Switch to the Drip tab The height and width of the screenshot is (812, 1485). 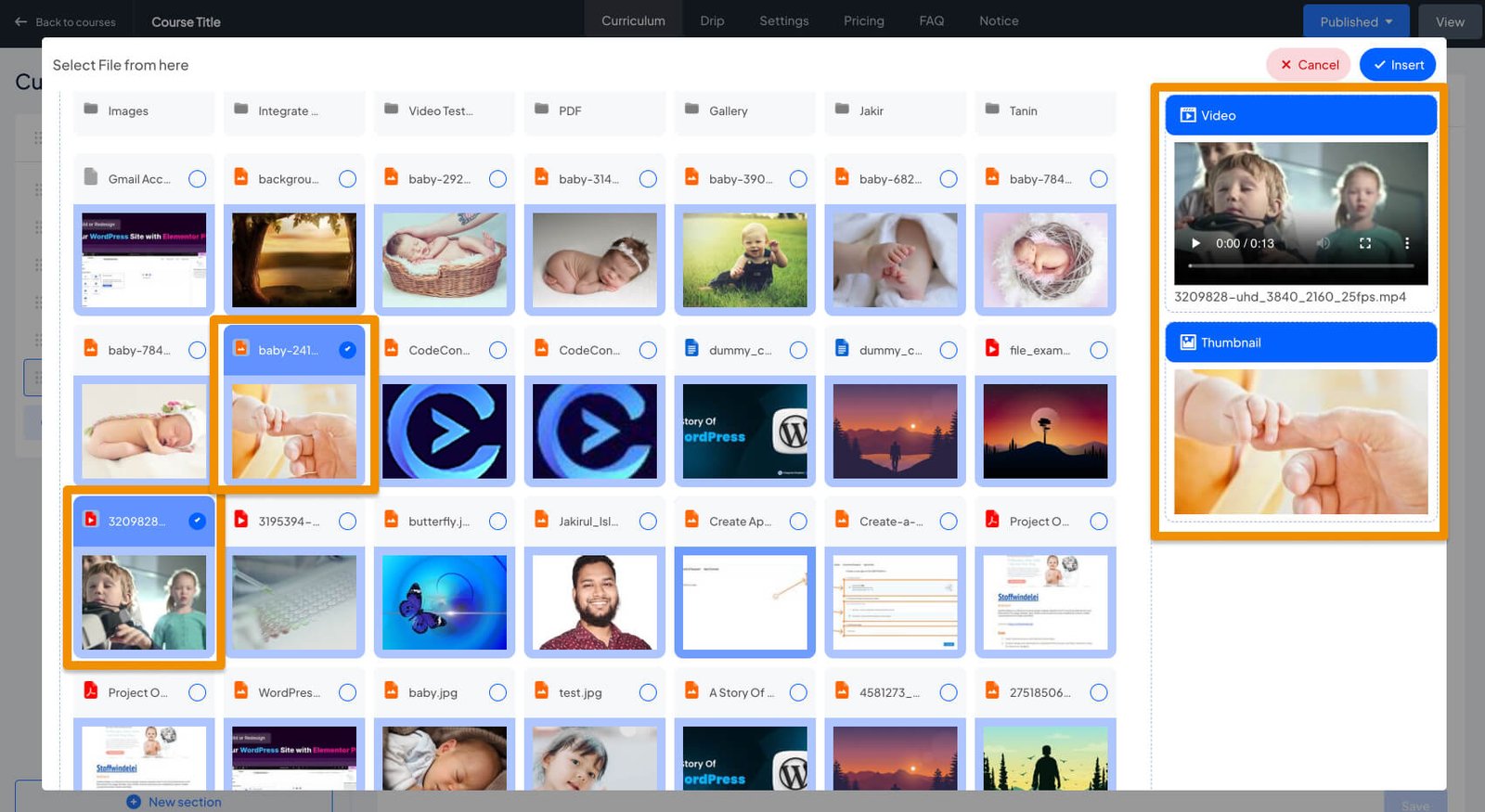(712, 20)
